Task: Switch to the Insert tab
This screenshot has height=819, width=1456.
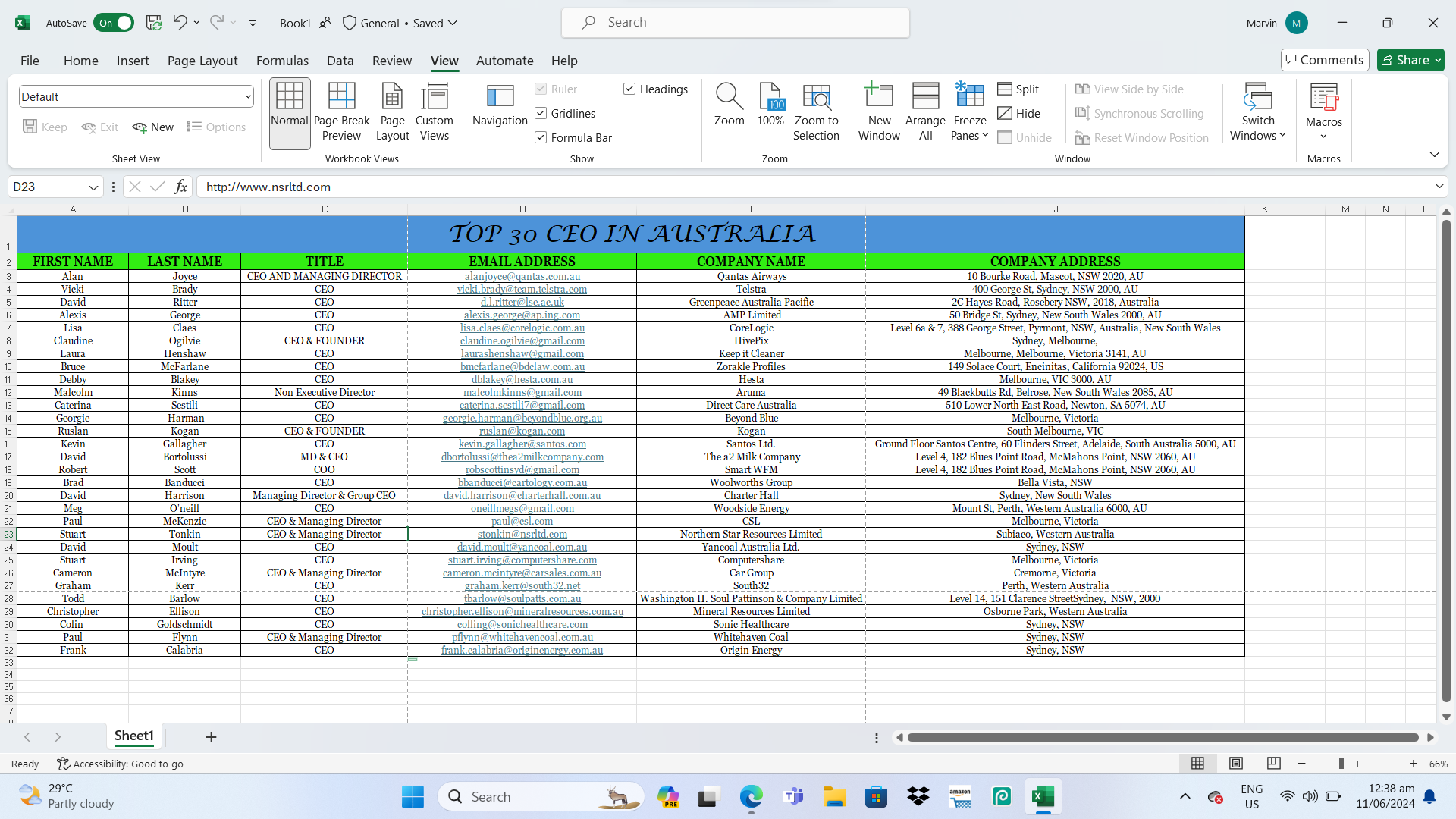Action: 133,61
